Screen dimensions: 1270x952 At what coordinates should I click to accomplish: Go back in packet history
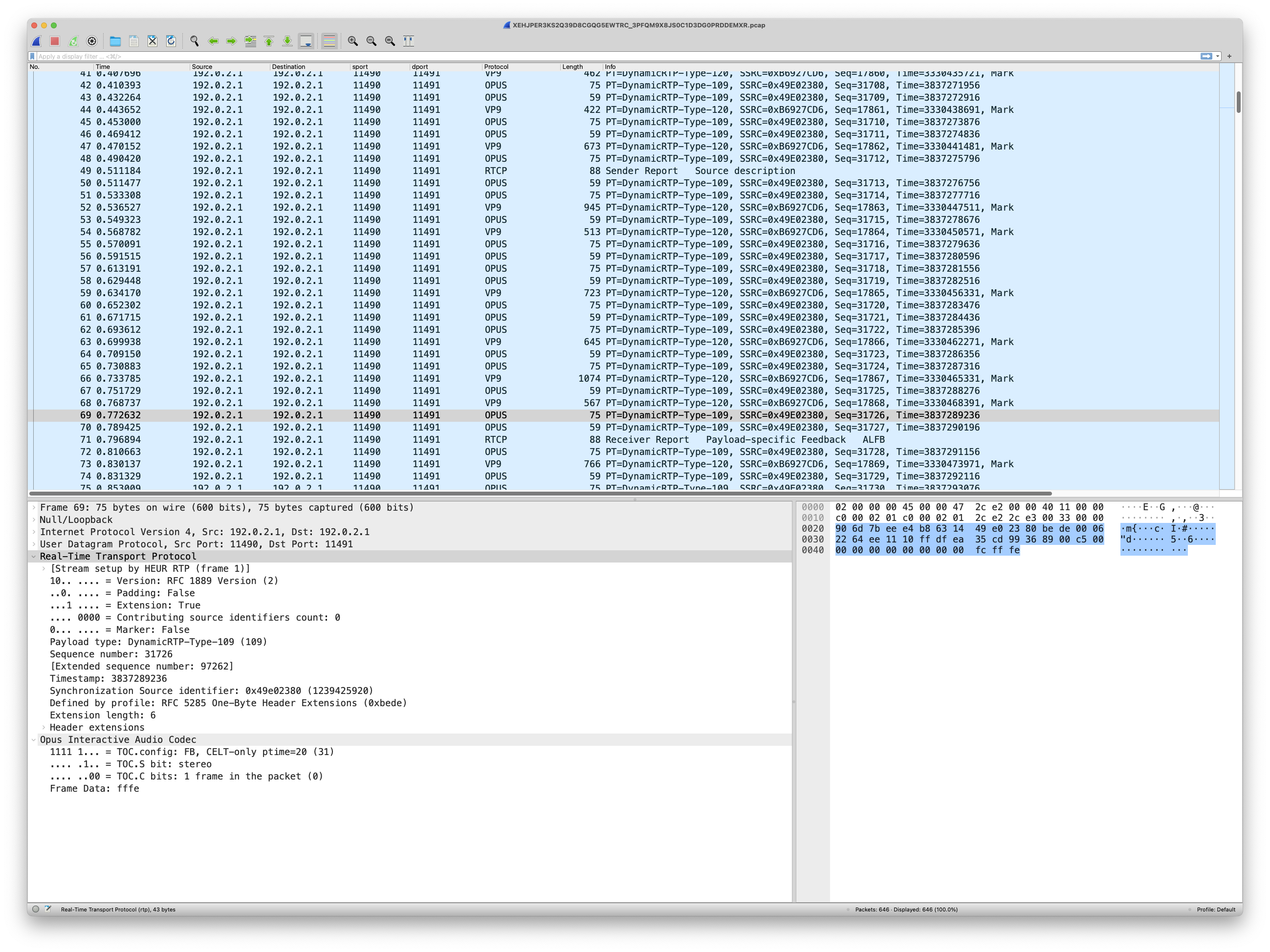click(x=213, y=41)
